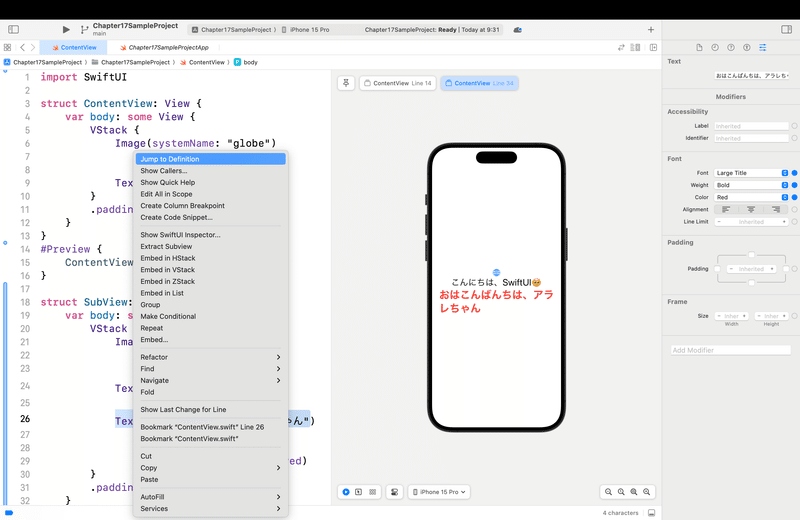Choose Extract Subview
The width and height of the screenshot is (800, 520).
[x=210, y=246]
